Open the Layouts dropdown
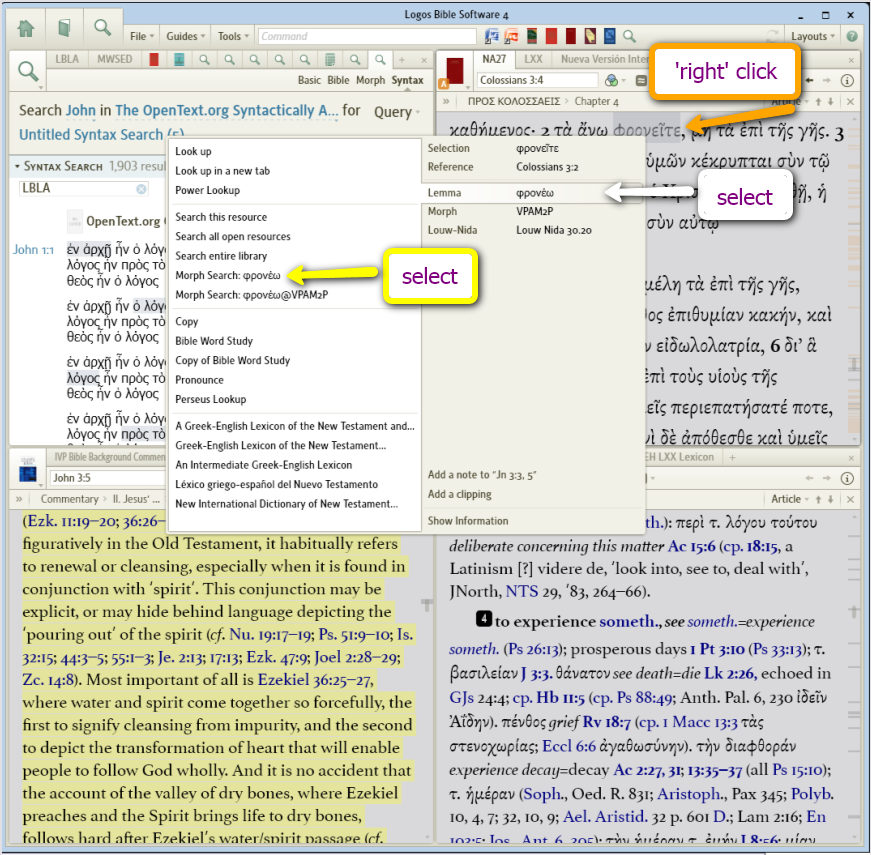The image size is (871, 855). point(813,36)
